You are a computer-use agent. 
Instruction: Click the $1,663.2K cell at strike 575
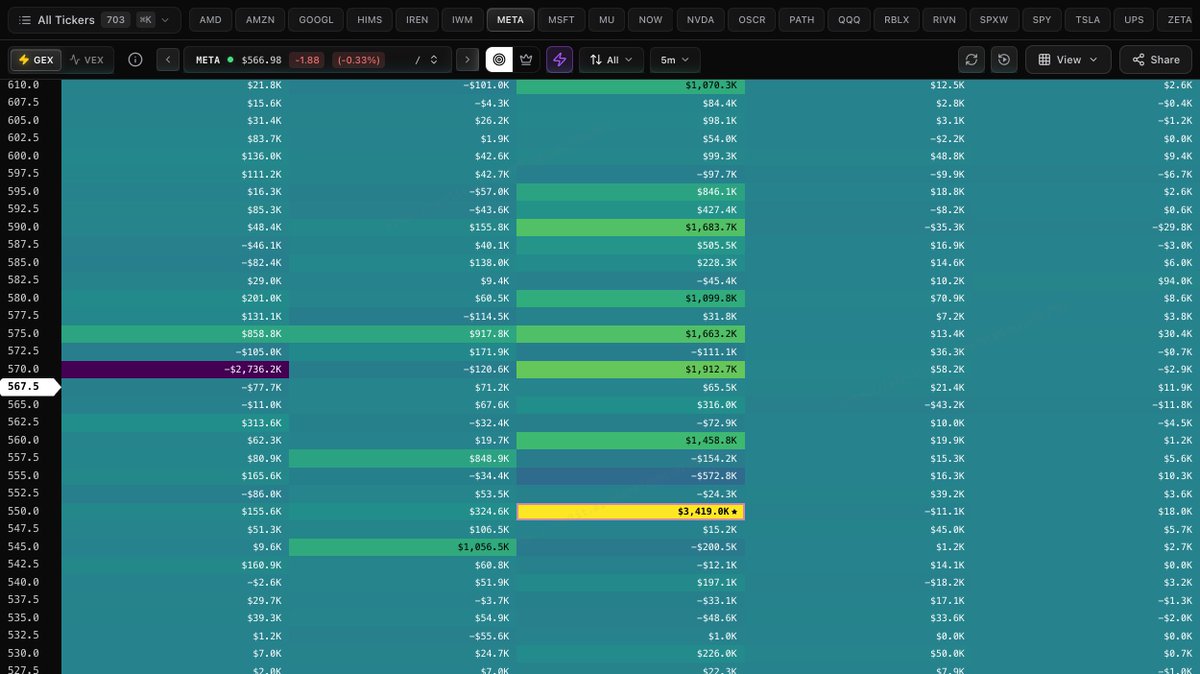631,334
